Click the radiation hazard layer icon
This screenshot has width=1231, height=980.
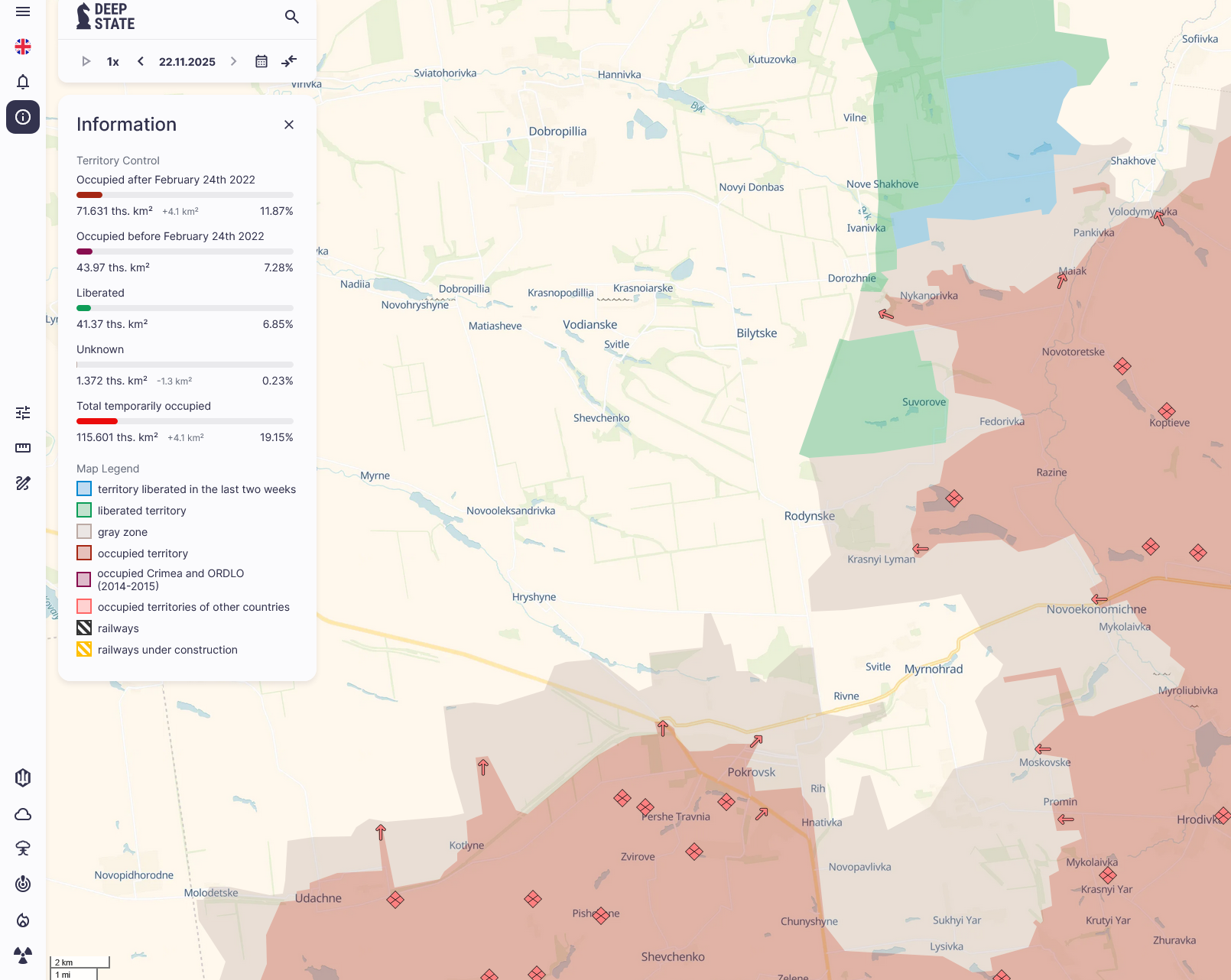tap(23, 956)
